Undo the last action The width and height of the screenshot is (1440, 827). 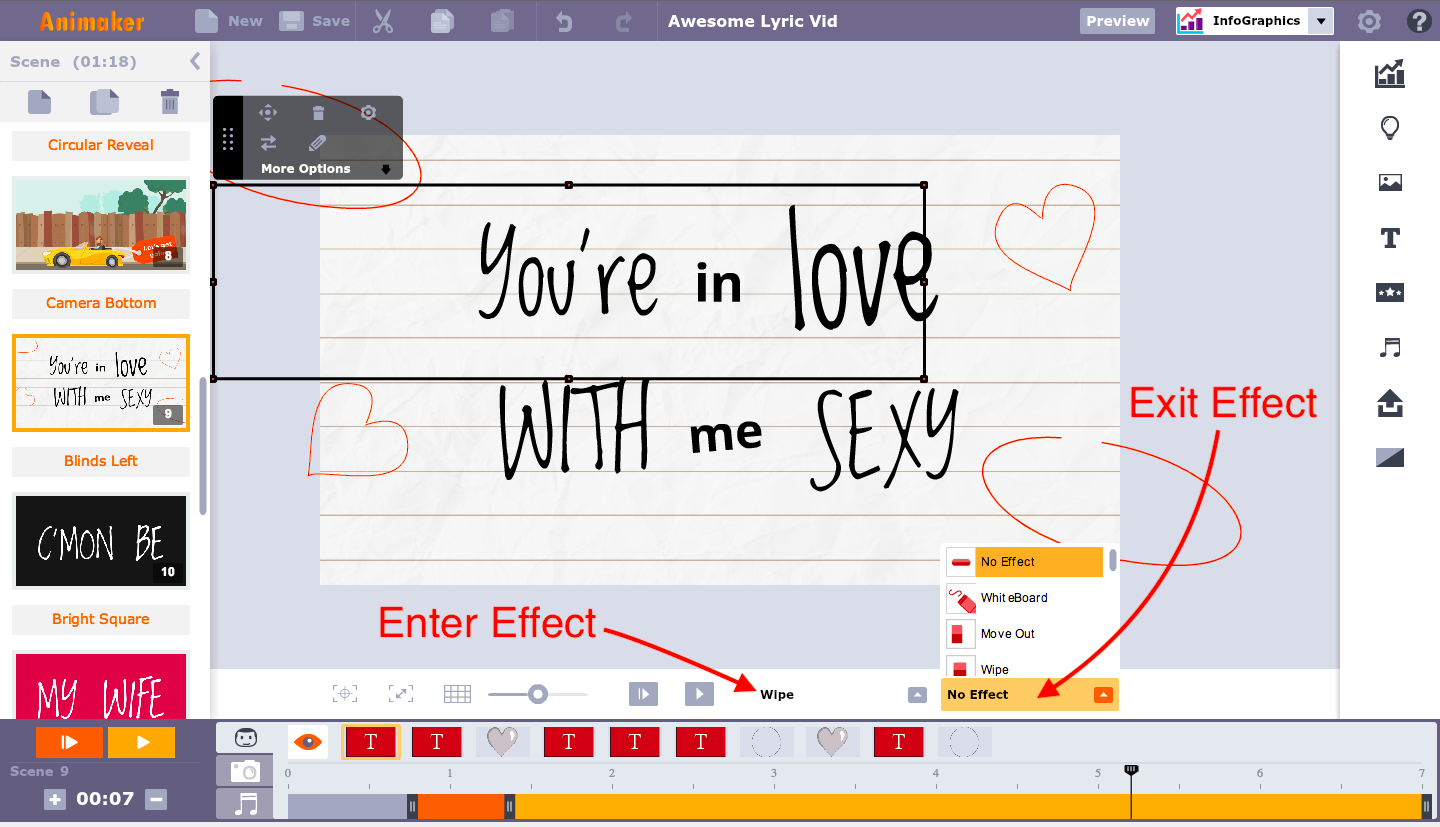tap(564, 21)
